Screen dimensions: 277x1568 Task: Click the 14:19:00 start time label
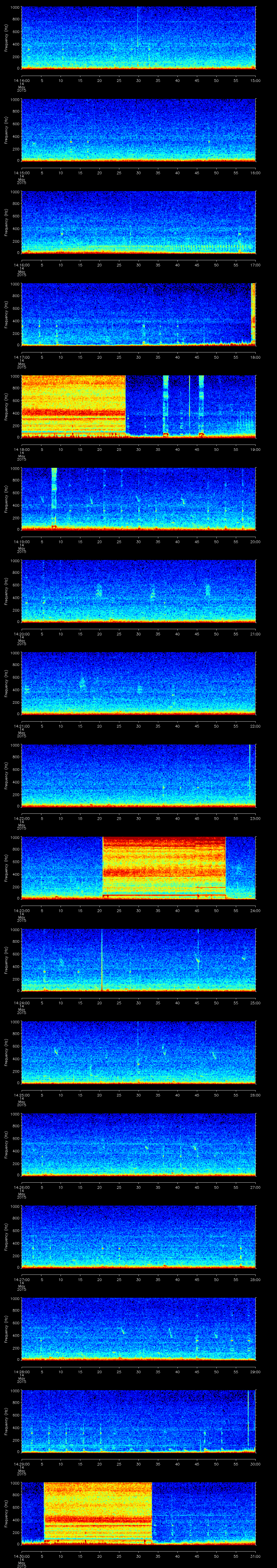[x=21, y=542]
